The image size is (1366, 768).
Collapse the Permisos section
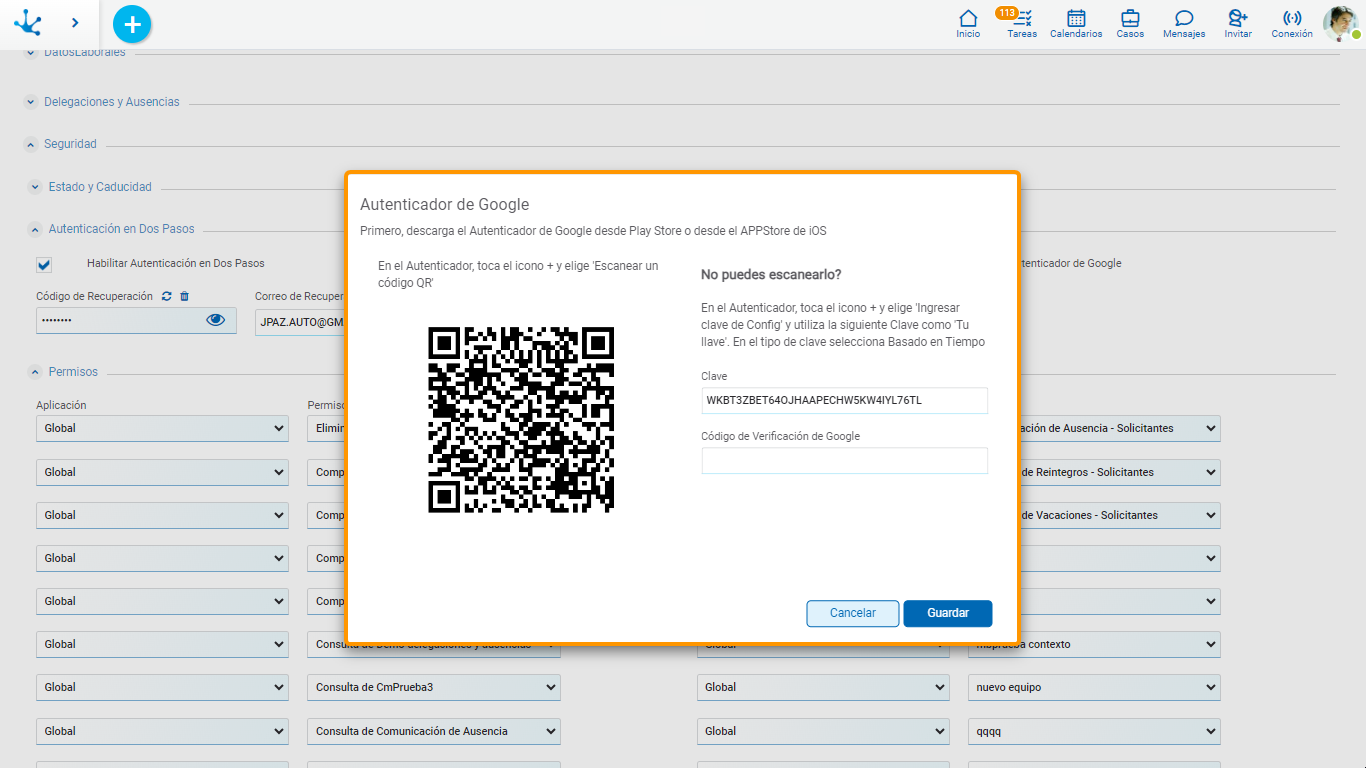[36, 372]
